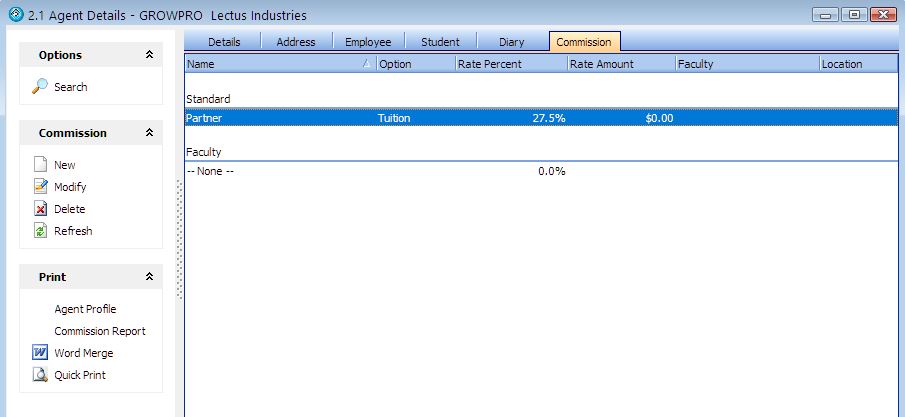
Task: Switch to the Details tab
Action: pos(225,42)
